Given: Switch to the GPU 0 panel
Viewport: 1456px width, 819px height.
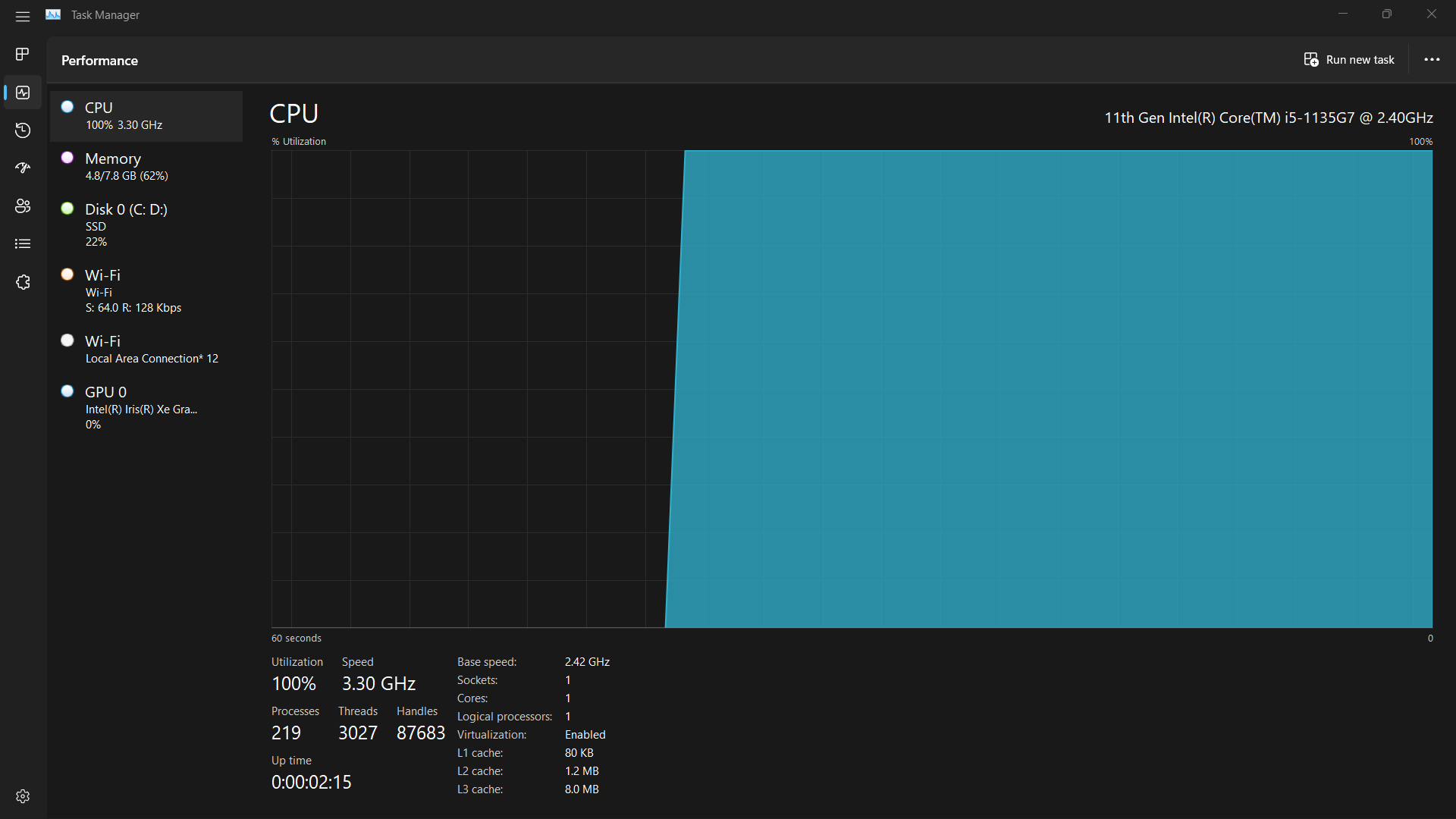Looking at the screenshot, I should [146, 406].
